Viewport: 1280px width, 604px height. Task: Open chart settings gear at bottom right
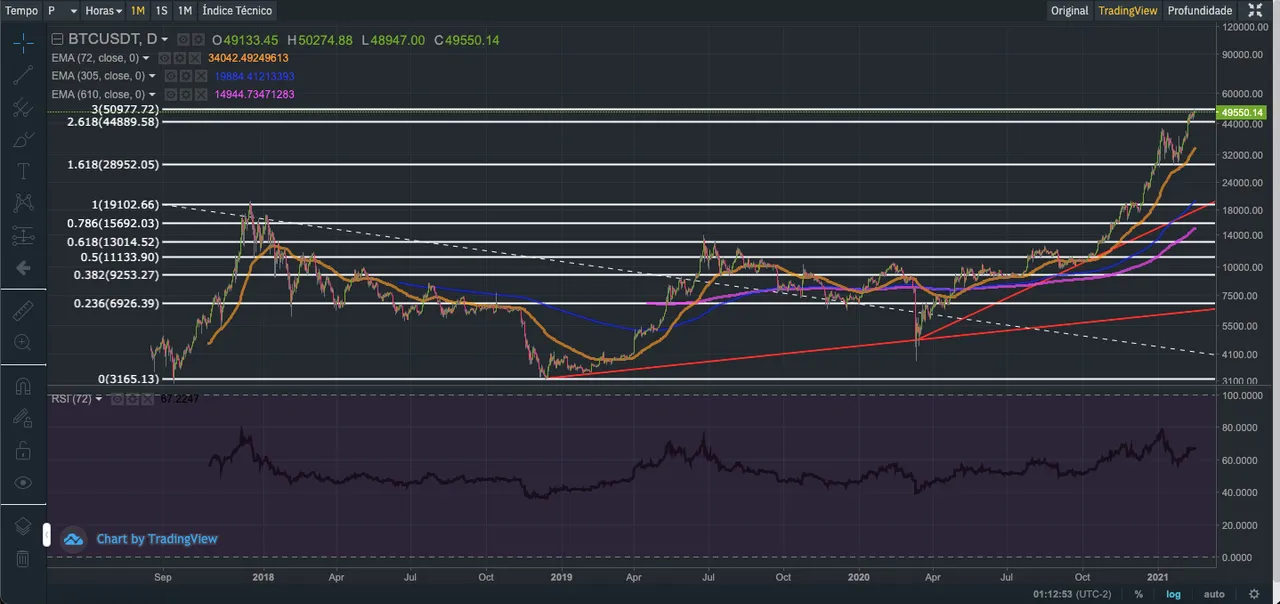1254,594
